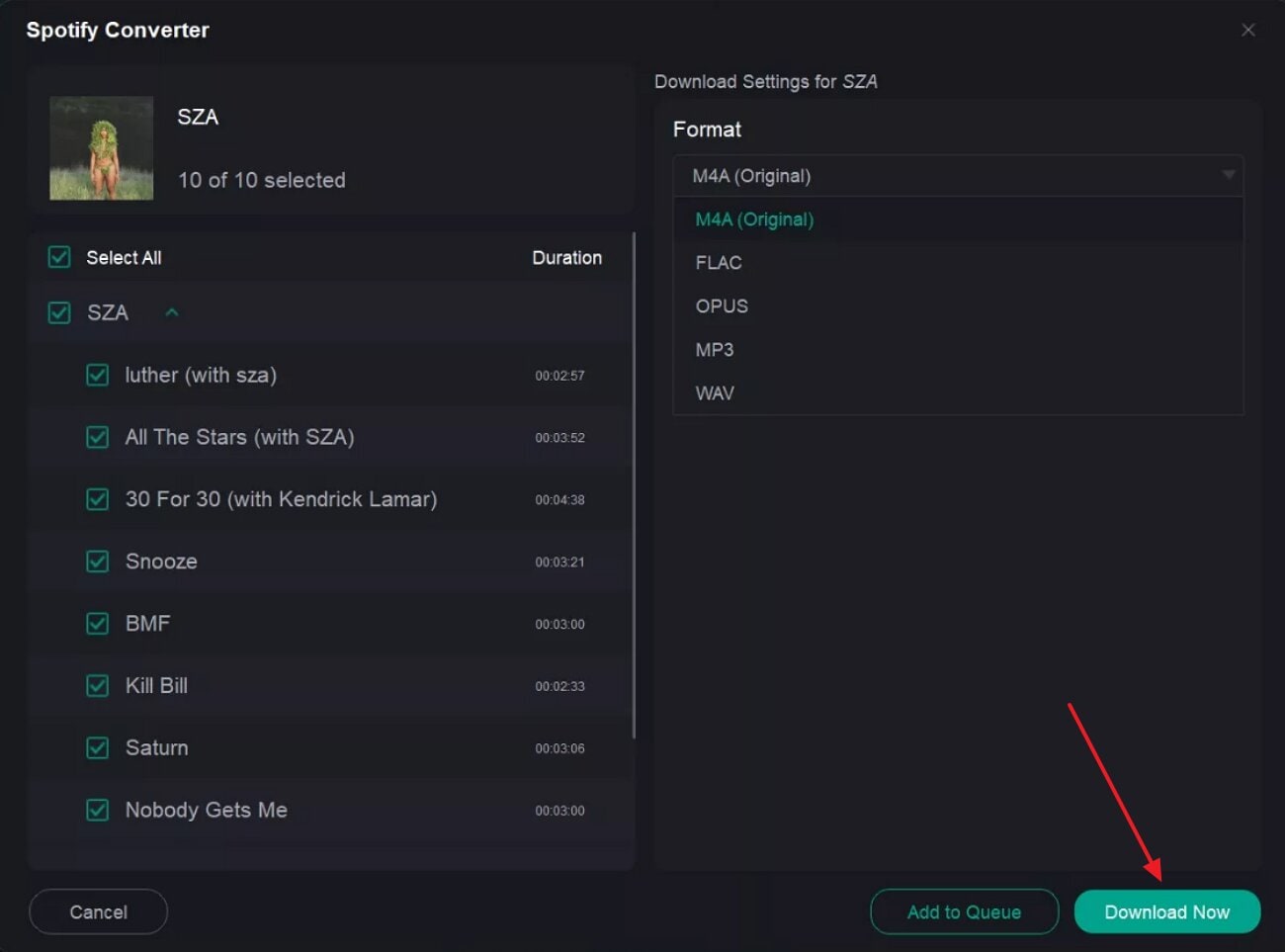Collapse the SZA track list
1285x952 pixels.
click(x=172, y=312)
